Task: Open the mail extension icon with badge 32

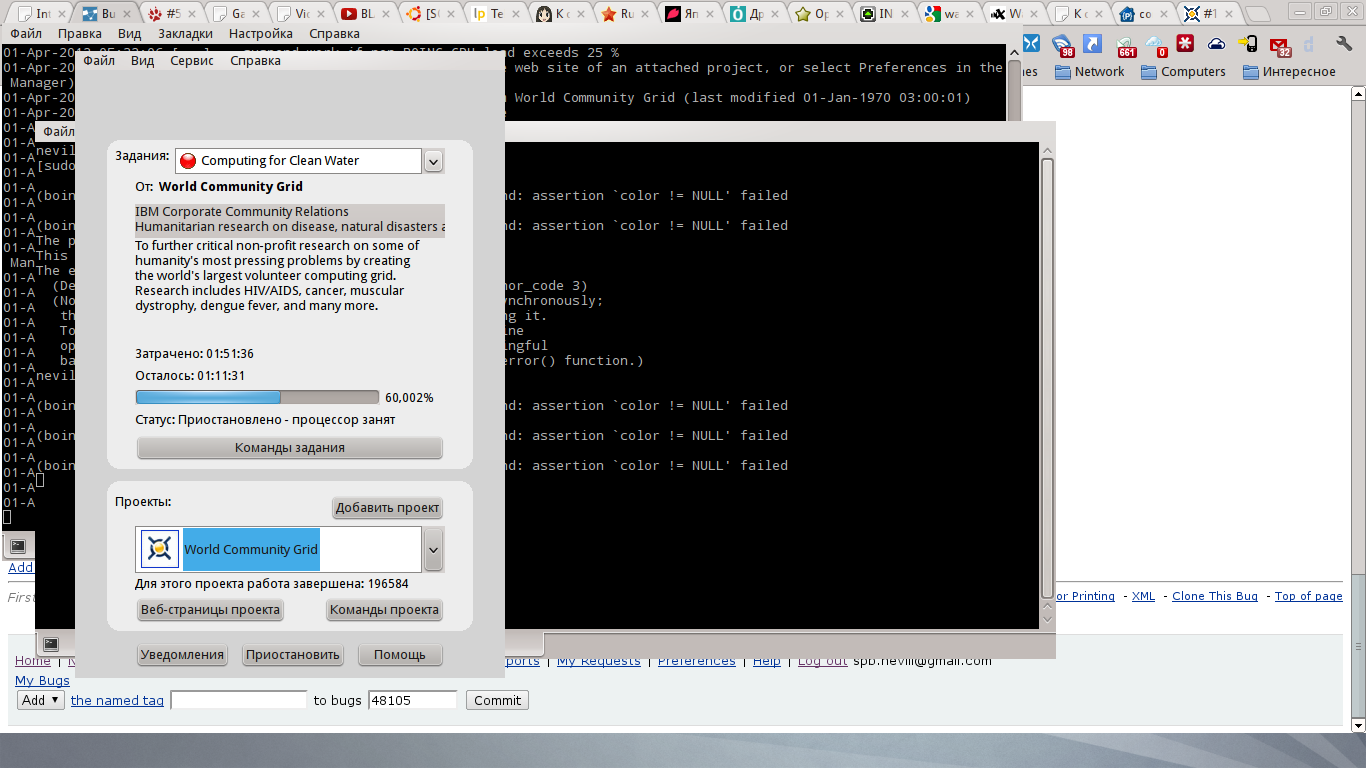Action: [1279, 45]
